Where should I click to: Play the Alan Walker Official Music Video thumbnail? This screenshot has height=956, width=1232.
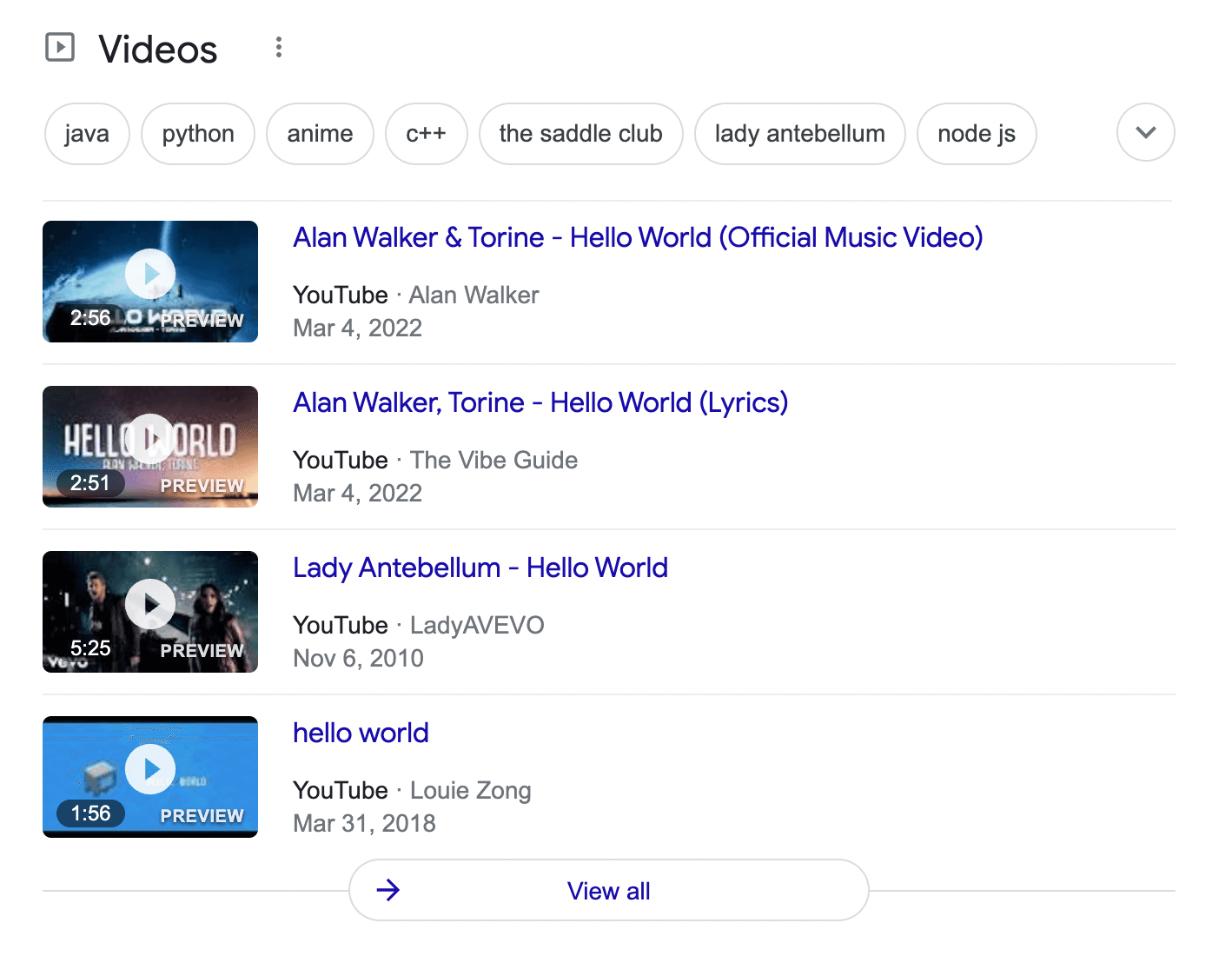coord(150,282)
